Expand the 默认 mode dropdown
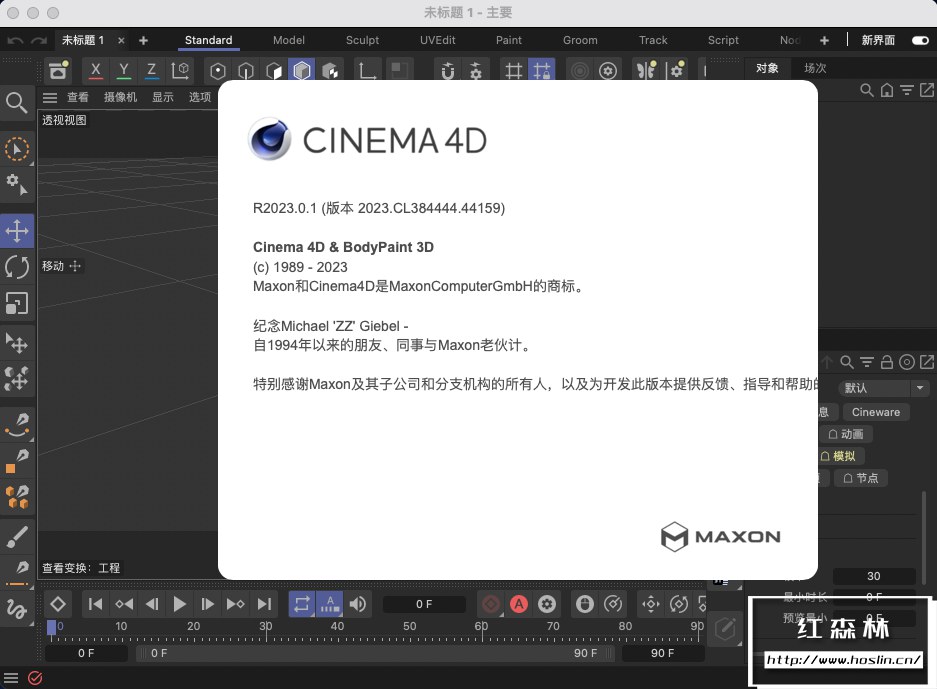The height and width of the screenshot is (689, 937). tap(884, 388)
